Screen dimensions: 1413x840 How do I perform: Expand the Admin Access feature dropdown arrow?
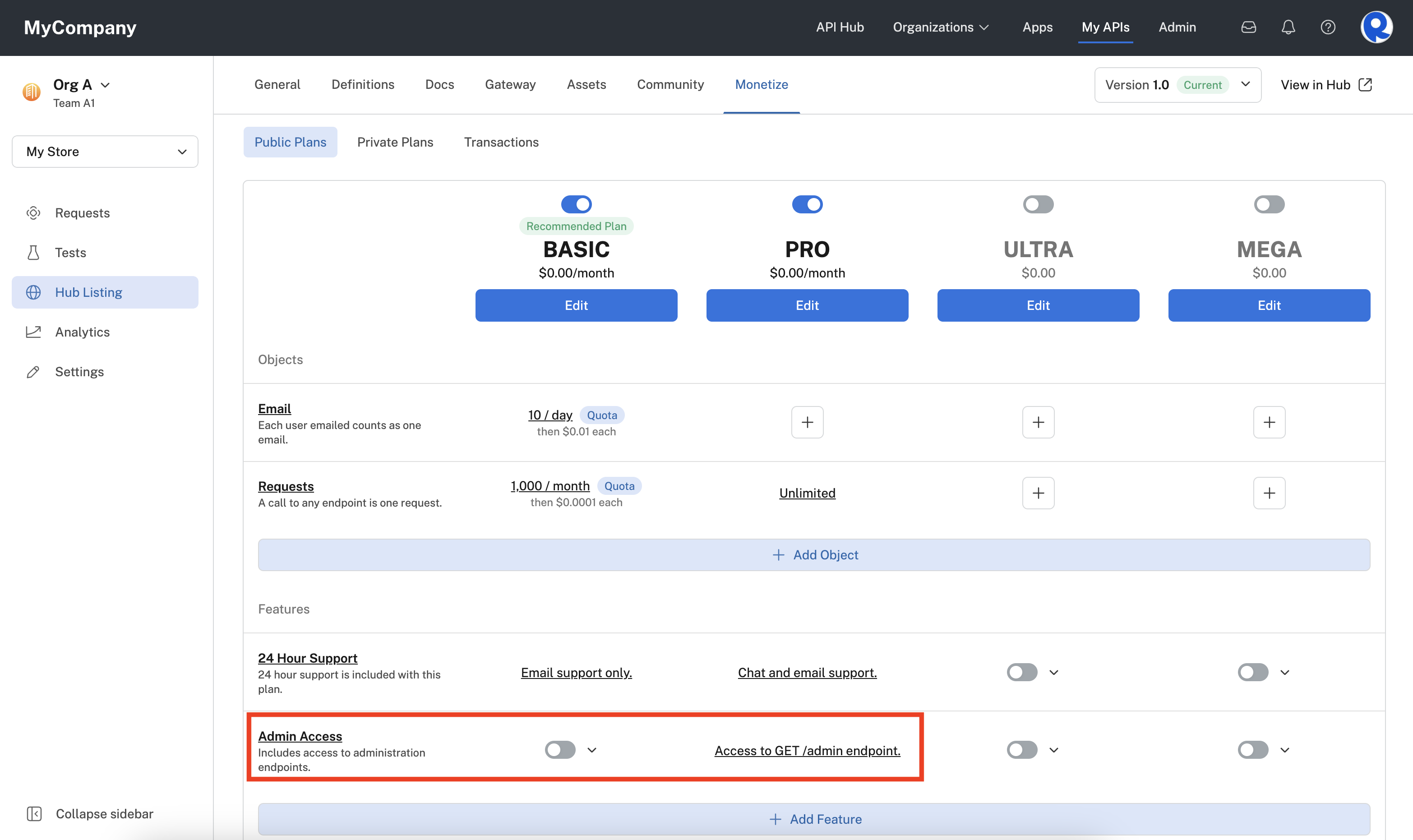click(x=591, y=749)
